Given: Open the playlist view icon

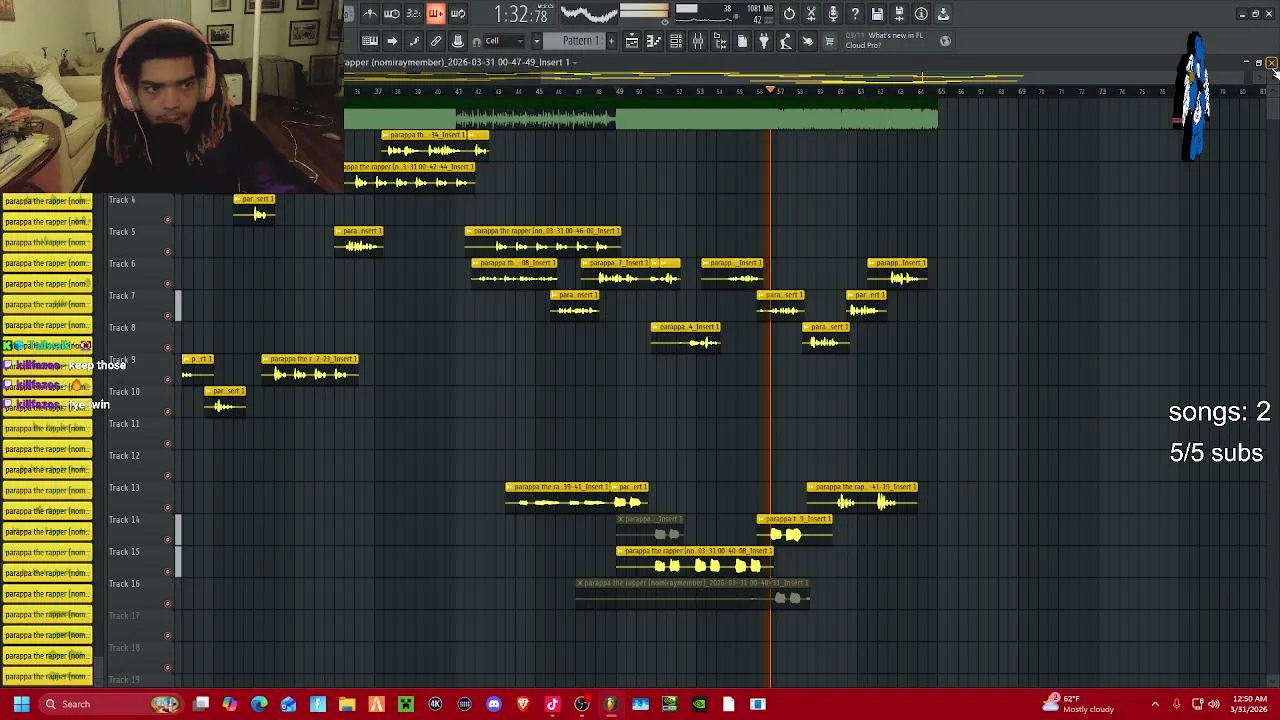Looking at the screenshot, I should (x=632, y=41).
